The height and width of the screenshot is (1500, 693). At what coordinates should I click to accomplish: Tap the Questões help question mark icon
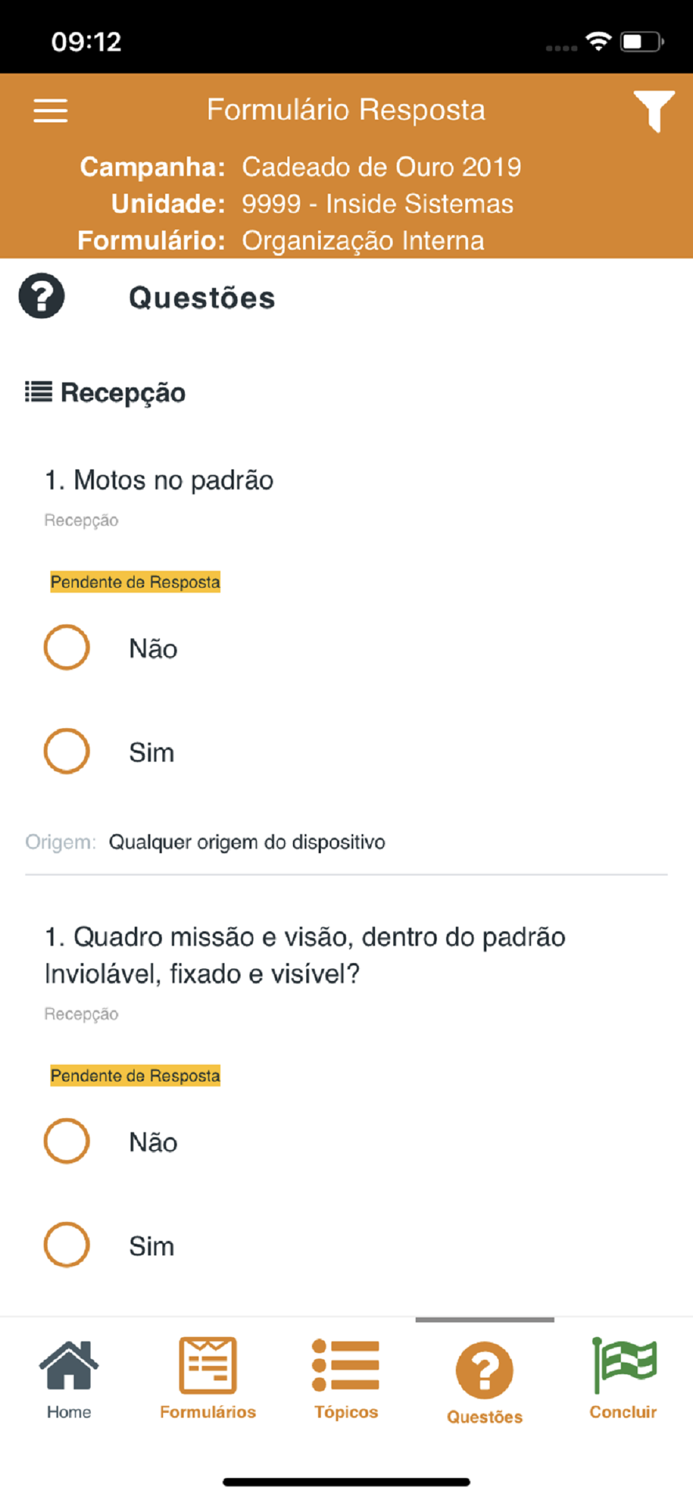[41, 296]
